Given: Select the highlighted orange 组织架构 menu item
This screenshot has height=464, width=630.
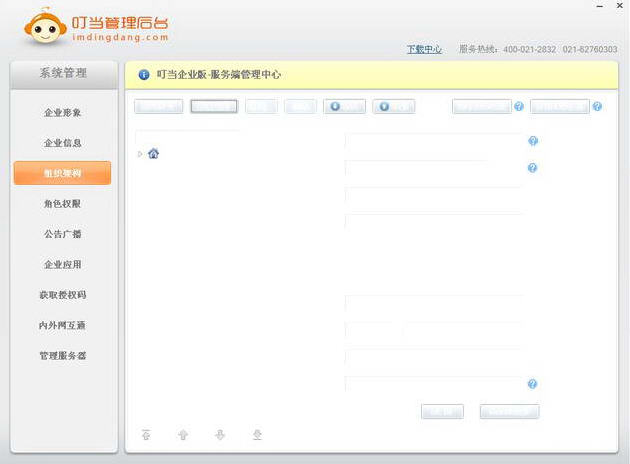Looking at the screenshot, I should 62,173.
